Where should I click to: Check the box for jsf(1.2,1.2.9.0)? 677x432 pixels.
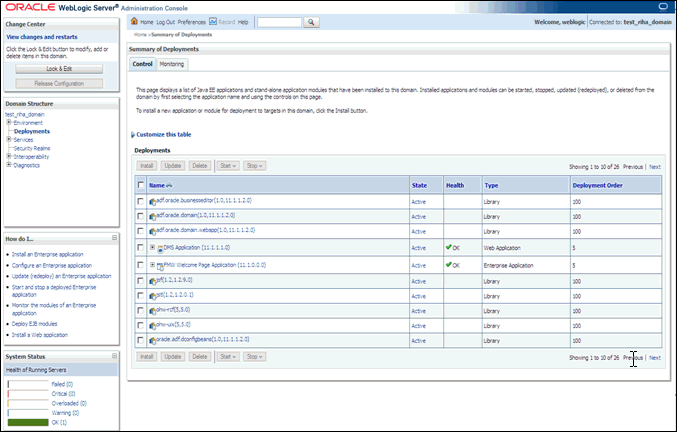140,281
